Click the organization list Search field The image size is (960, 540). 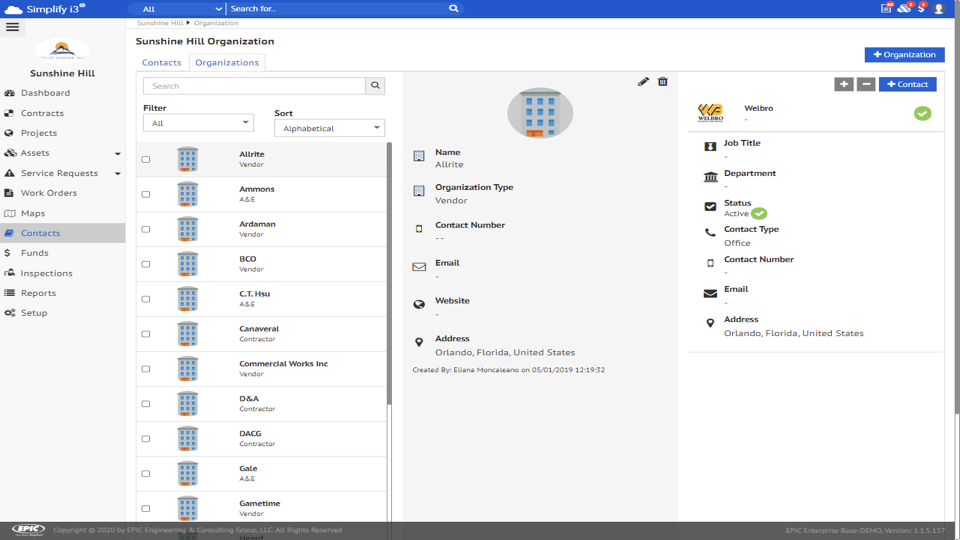tap(254, 86)
